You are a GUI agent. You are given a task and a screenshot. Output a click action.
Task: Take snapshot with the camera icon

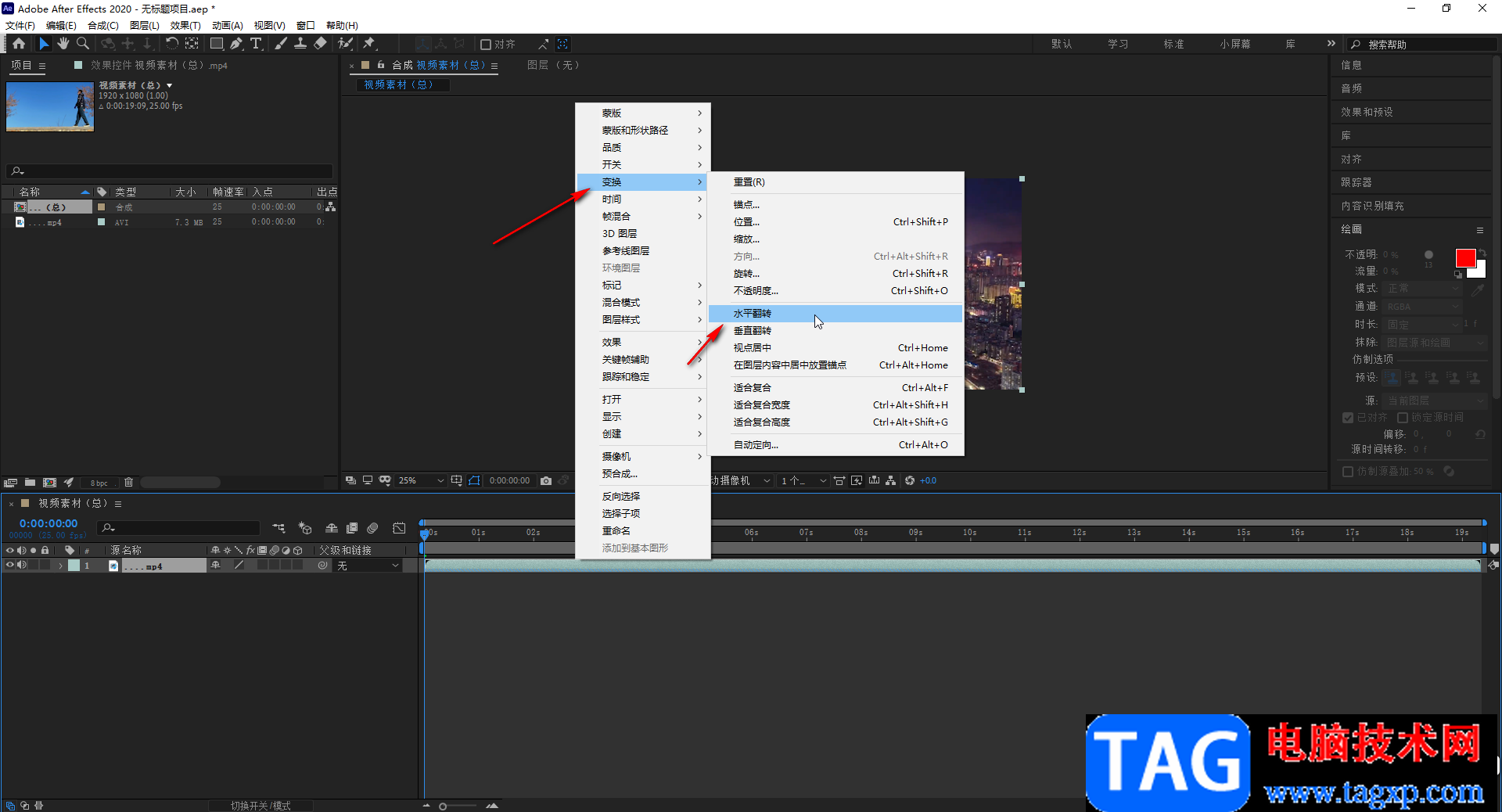point(546,480)
